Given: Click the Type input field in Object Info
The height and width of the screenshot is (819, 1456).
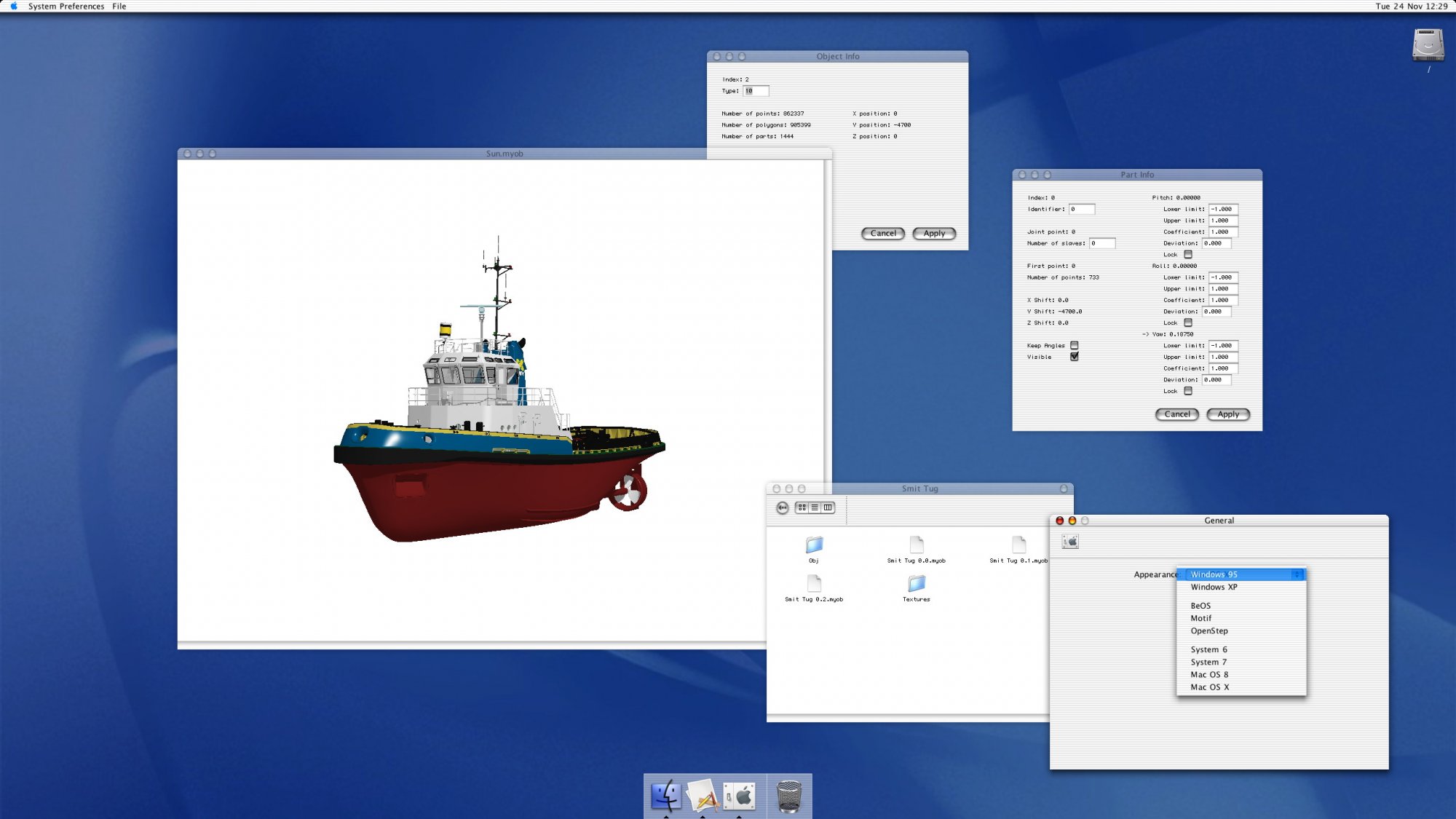Looking at the screenshot, I should pos(756,91).
